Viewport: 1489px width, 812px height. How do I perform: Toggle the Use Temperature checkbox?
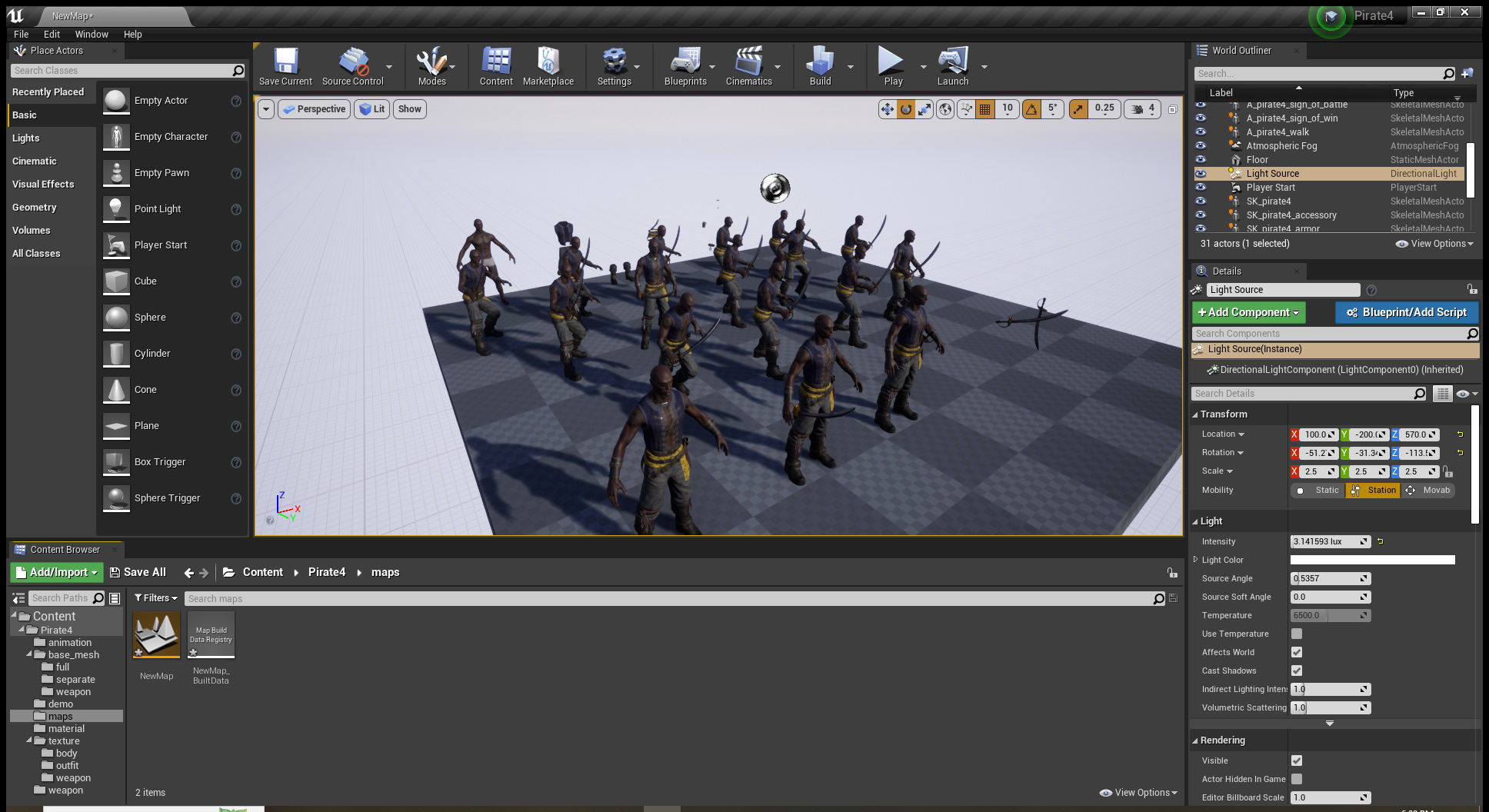coord(1297,634)
